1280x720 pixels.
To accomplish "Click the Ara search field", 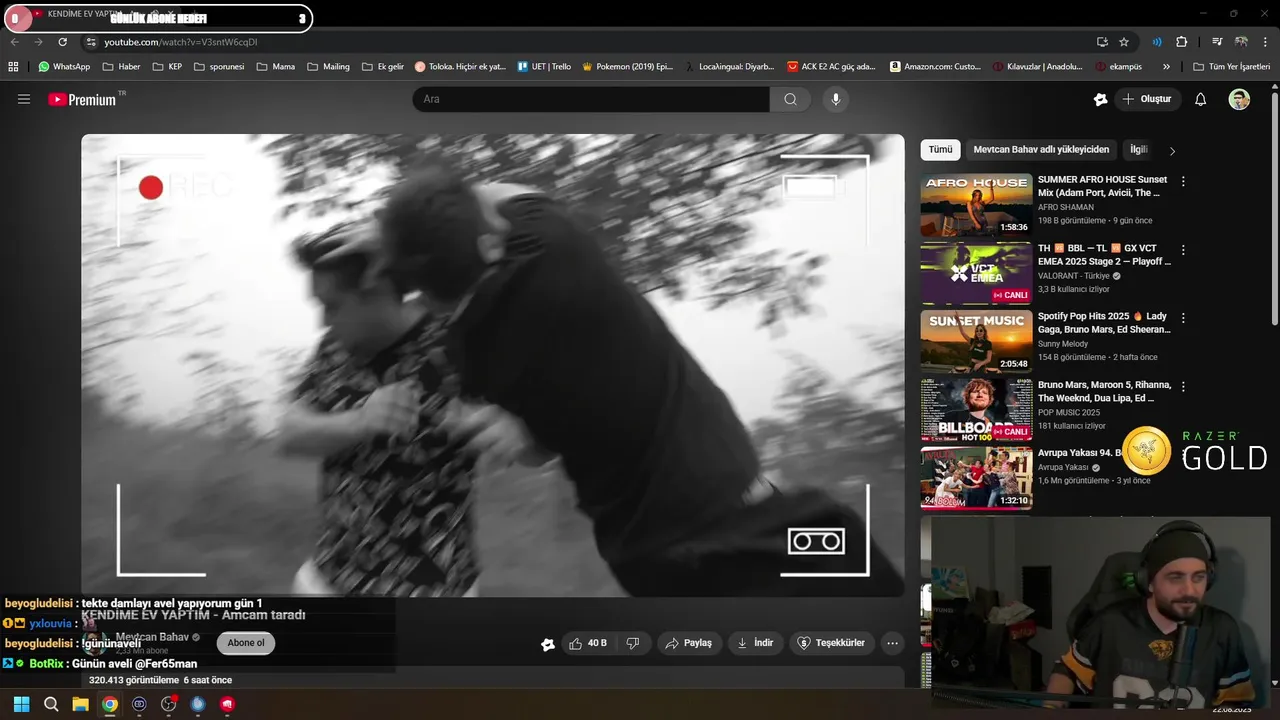I will [x=591, y=99].
